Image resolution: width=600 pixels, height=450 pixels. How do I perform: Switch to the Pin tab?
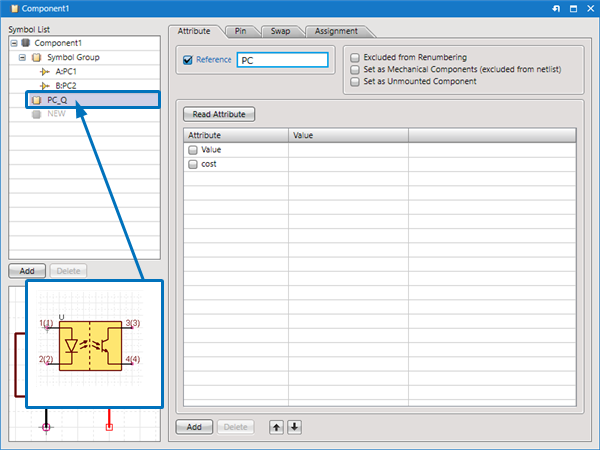(x=240, y=31)
